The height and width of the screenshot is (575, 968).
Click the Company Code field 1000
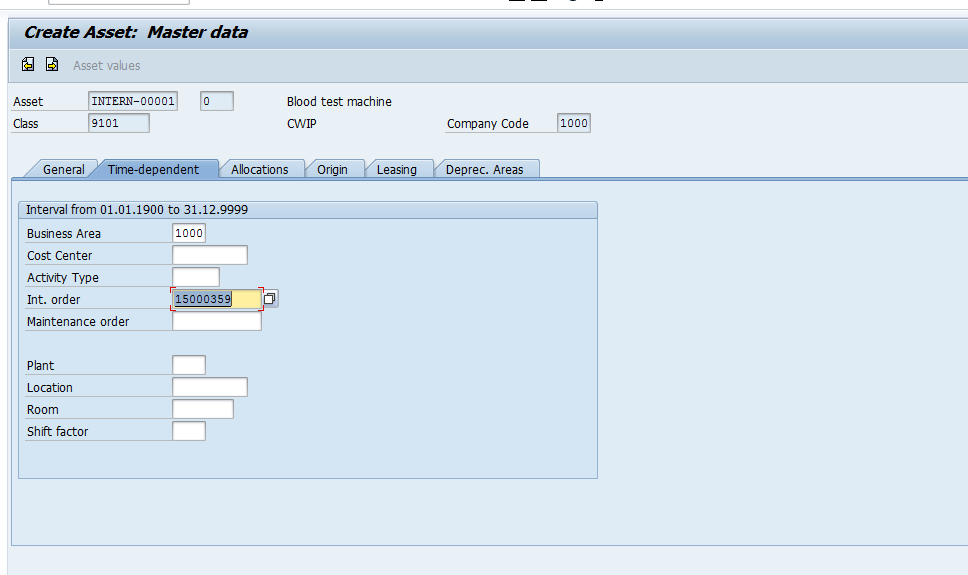tap(574, 123)
